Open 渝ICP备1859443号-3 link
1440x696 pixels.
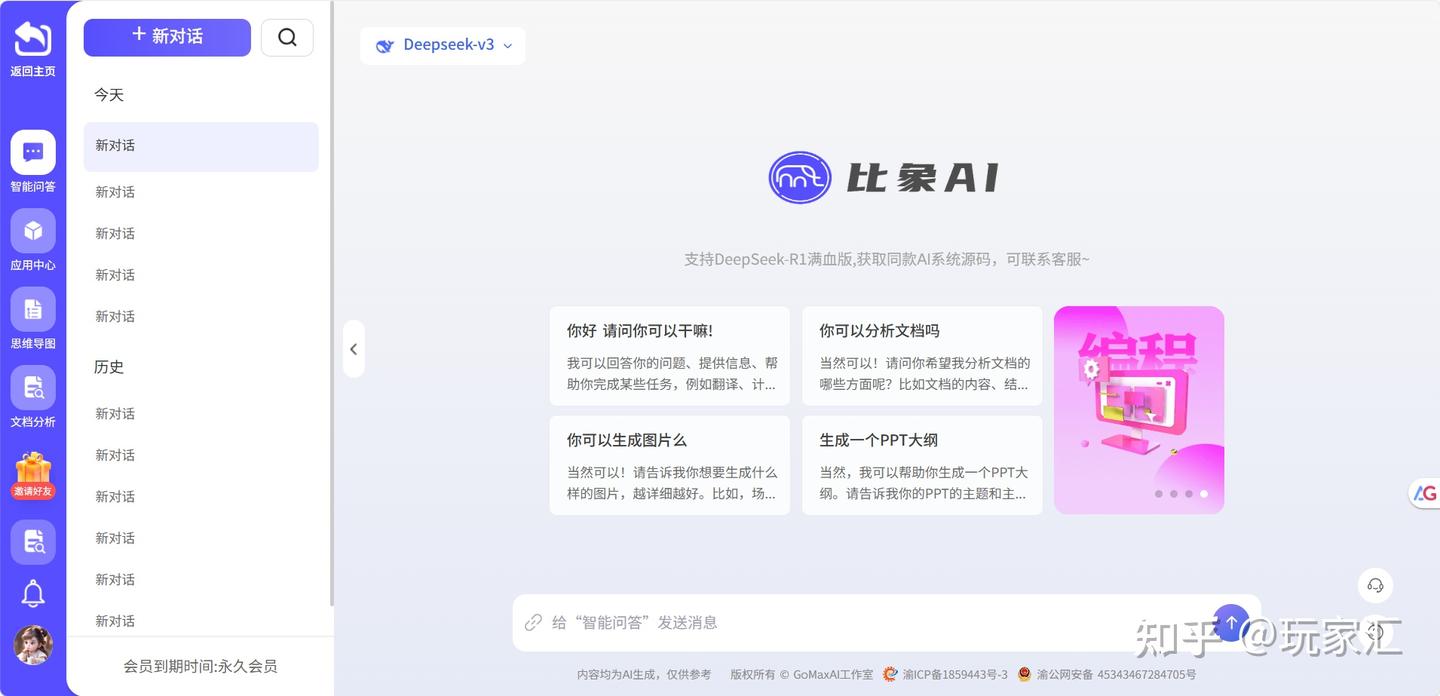[955, 675]
